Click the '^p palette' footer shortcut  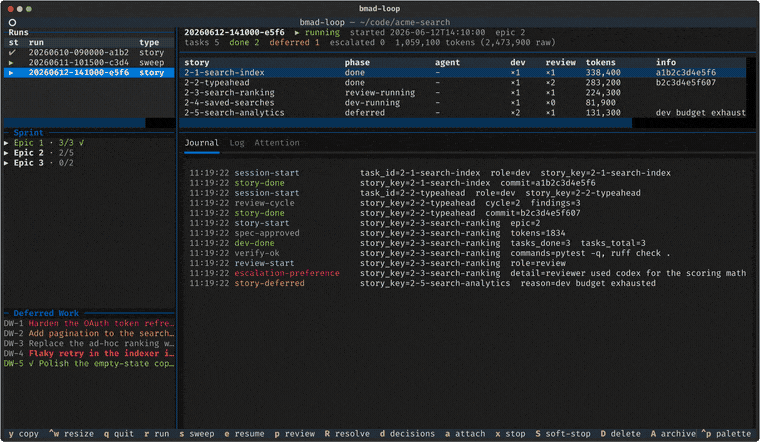point(726,434)
